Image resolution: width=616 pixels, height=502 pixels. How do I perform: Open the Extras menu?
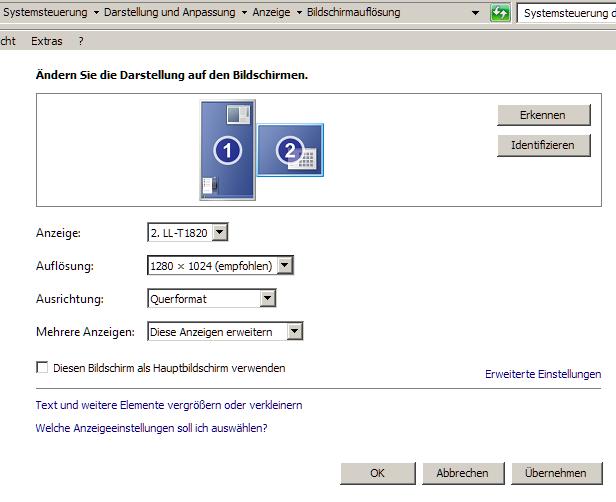[47, 41]
